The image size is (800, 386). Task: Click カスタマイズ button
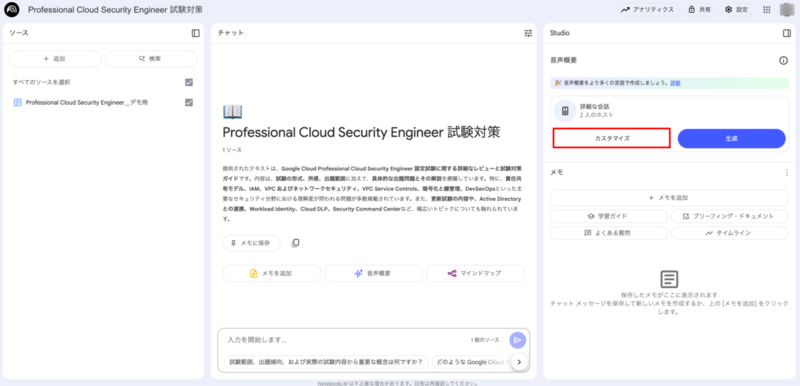[x=611, y=138]
